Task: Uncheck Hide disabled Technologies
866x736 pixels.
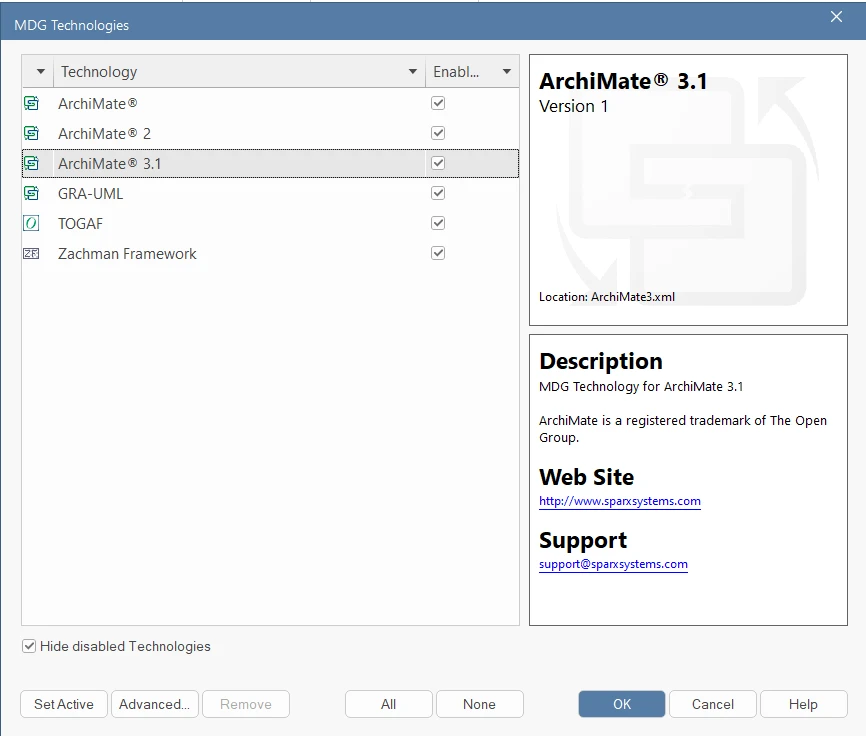Action: point(29,646)
